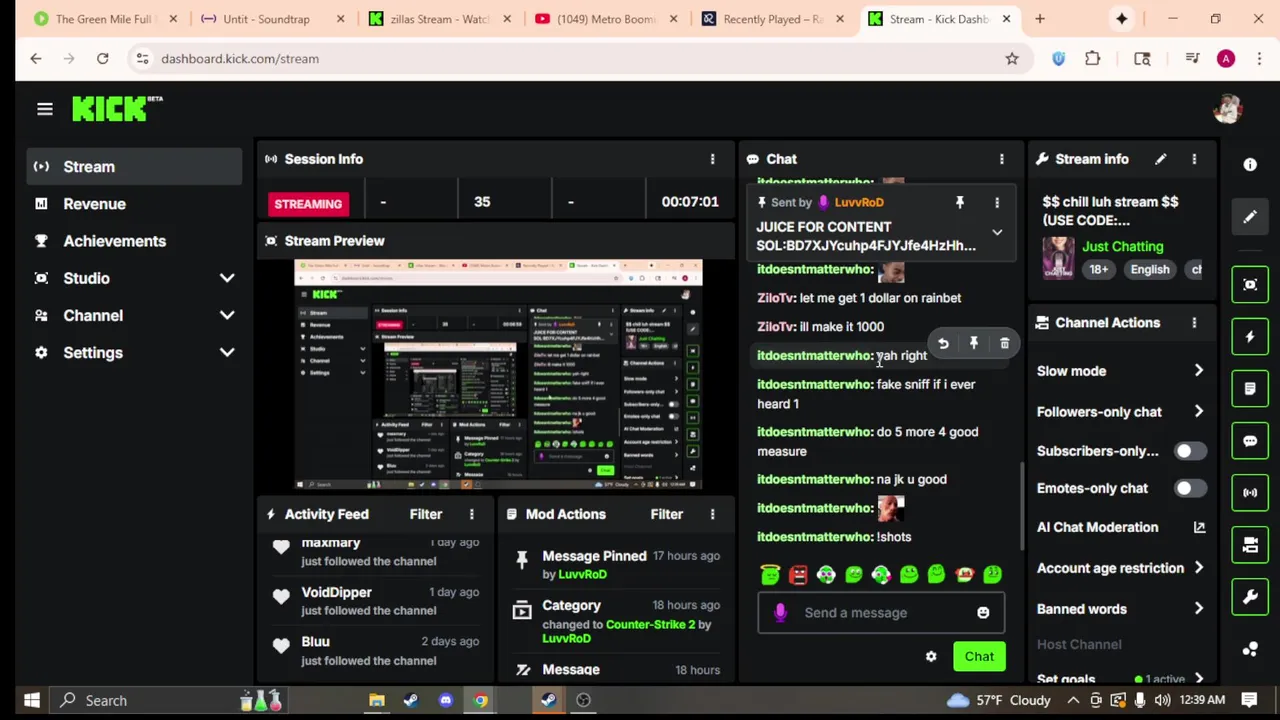Open the Stream page in sidebar
1280x720 pixels.
click(x=134, y=167)
